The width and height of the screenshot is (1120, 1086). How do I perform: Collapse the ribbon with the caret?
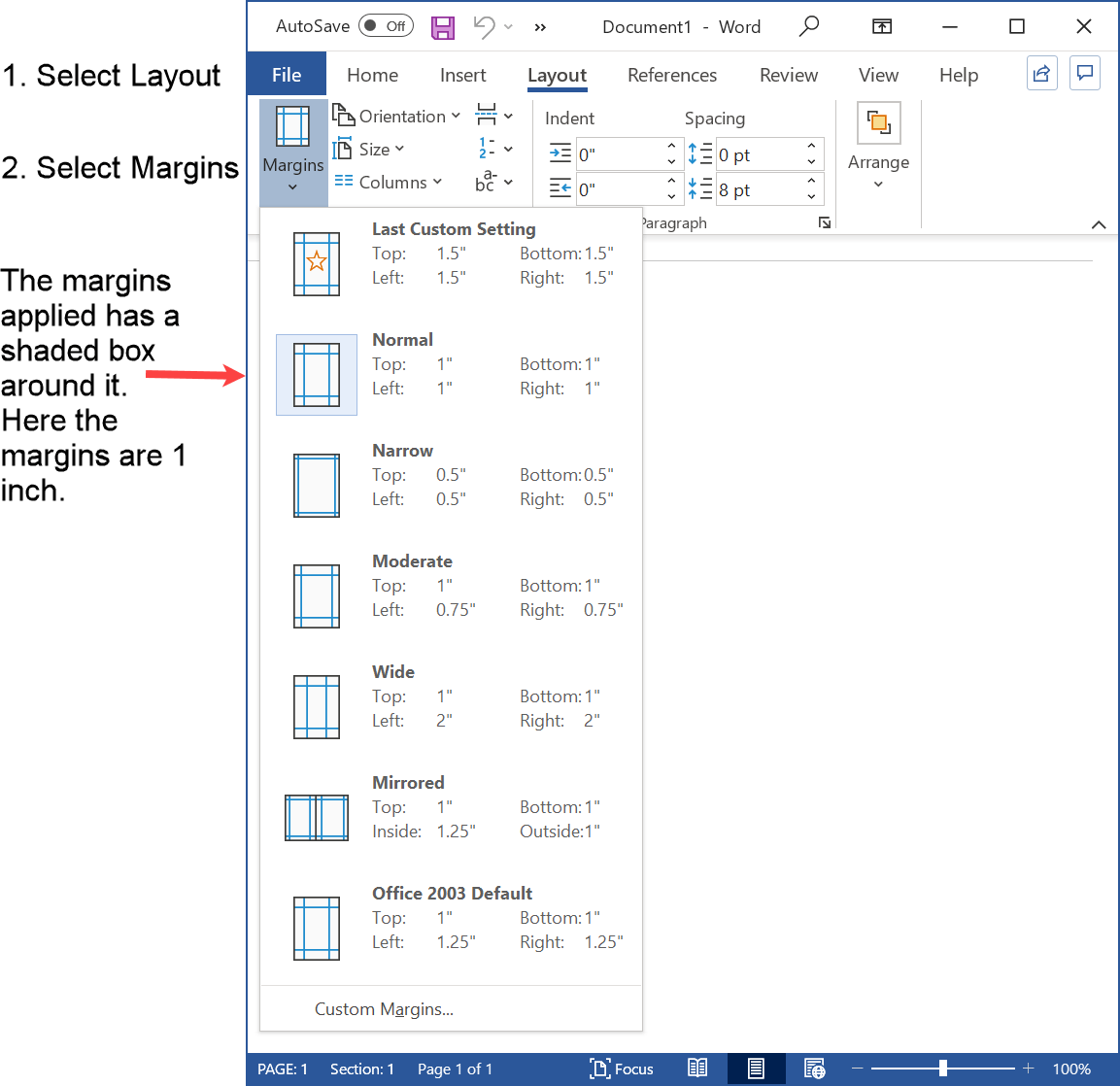(1099, 225)
